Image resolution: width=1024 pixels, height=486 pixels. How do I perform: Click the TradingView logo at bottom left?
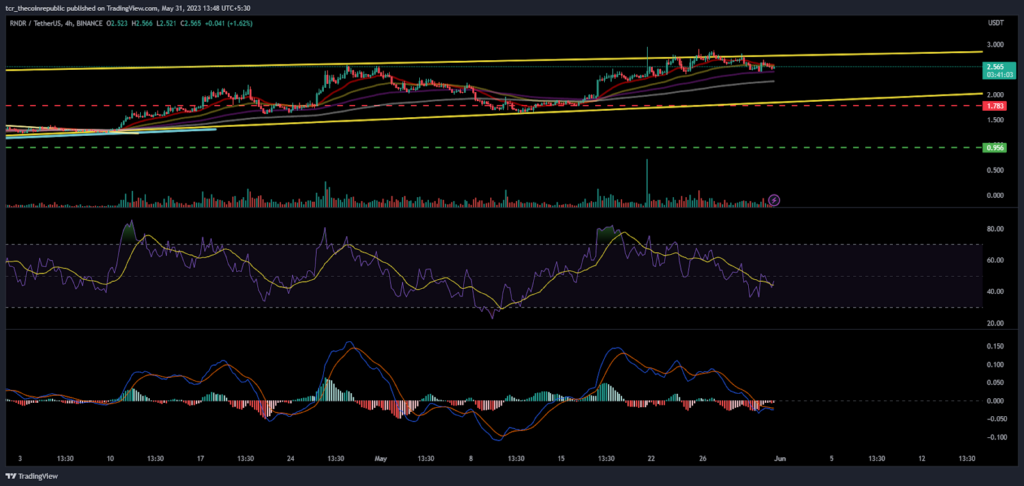tap(33, 476)
